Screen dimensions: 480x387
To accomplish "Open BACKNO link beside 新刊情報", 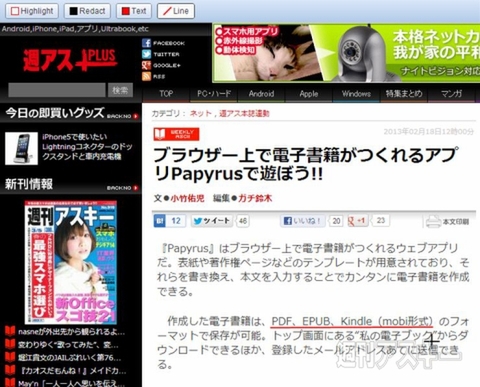I will [x=122, y=188].
